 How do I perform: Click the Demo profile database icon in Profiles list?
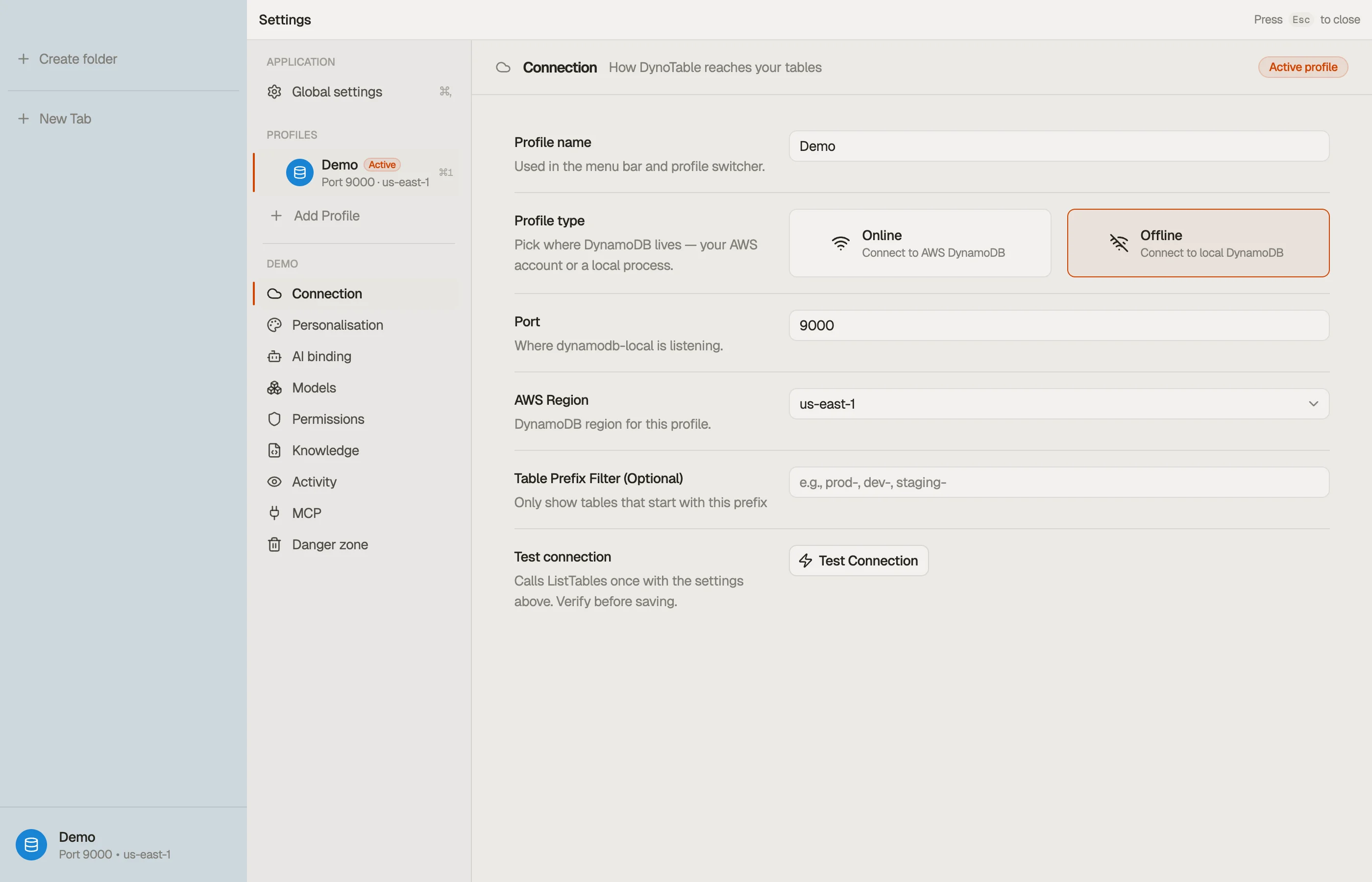coord(299,172)
